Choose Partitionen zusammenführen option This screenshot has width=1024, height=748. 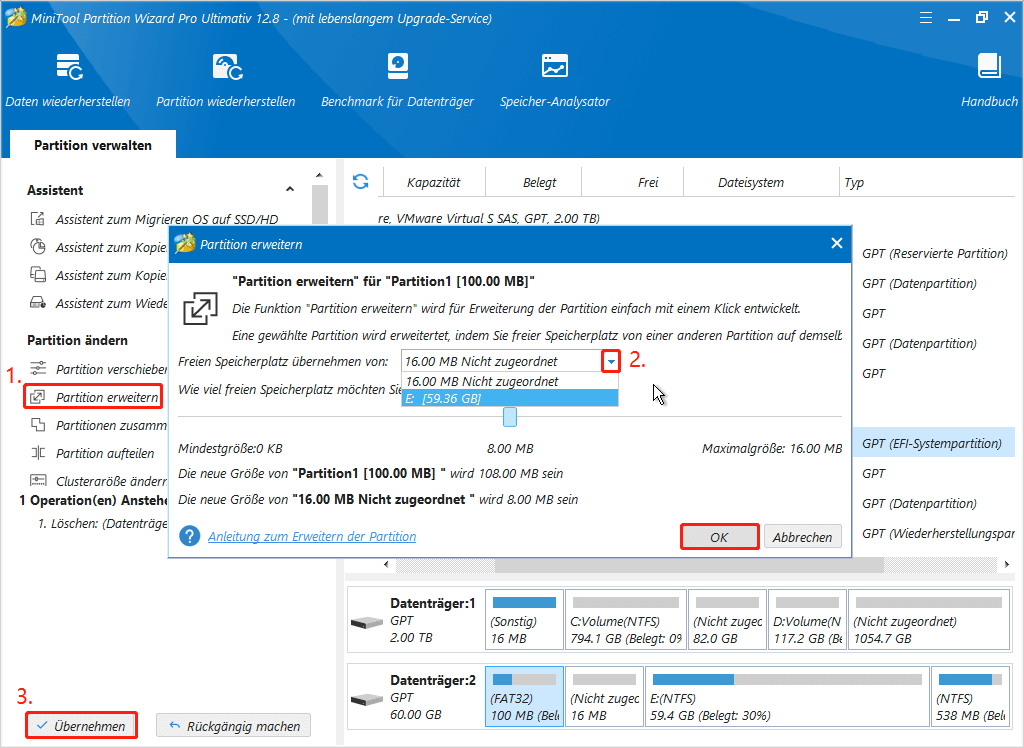pyautogui.click(x=98, y=425)
